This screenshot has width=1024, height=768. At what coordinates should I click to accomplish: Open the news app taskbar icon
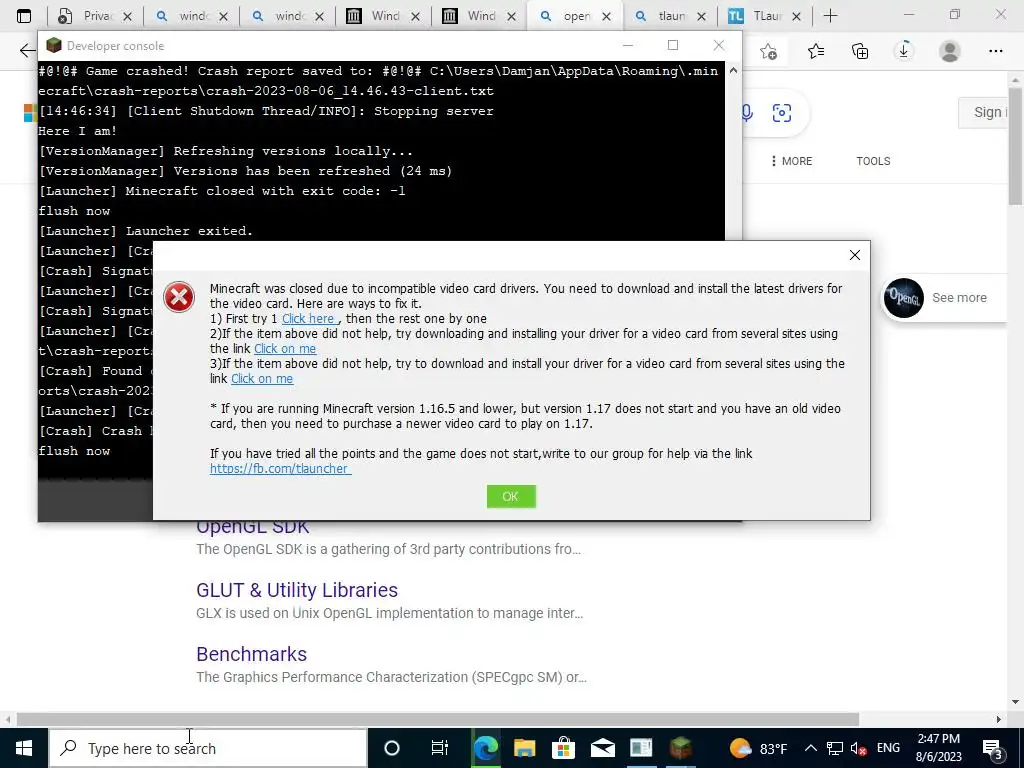pyautogui.click(x=641, y=748)
